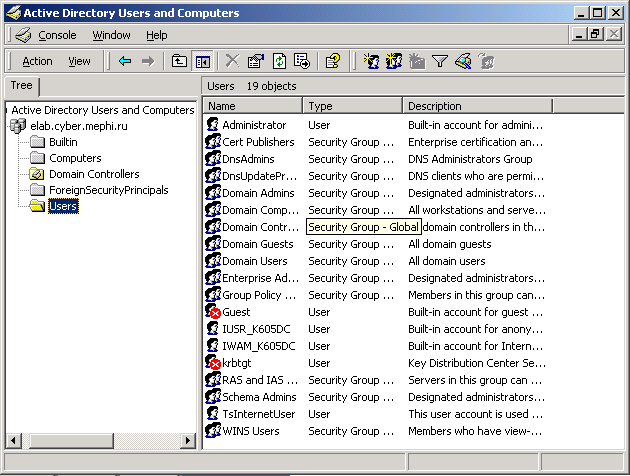Select the DnsUpdatePr... group entry
This screenshot has height=476, width=630.
pos(260,176)
